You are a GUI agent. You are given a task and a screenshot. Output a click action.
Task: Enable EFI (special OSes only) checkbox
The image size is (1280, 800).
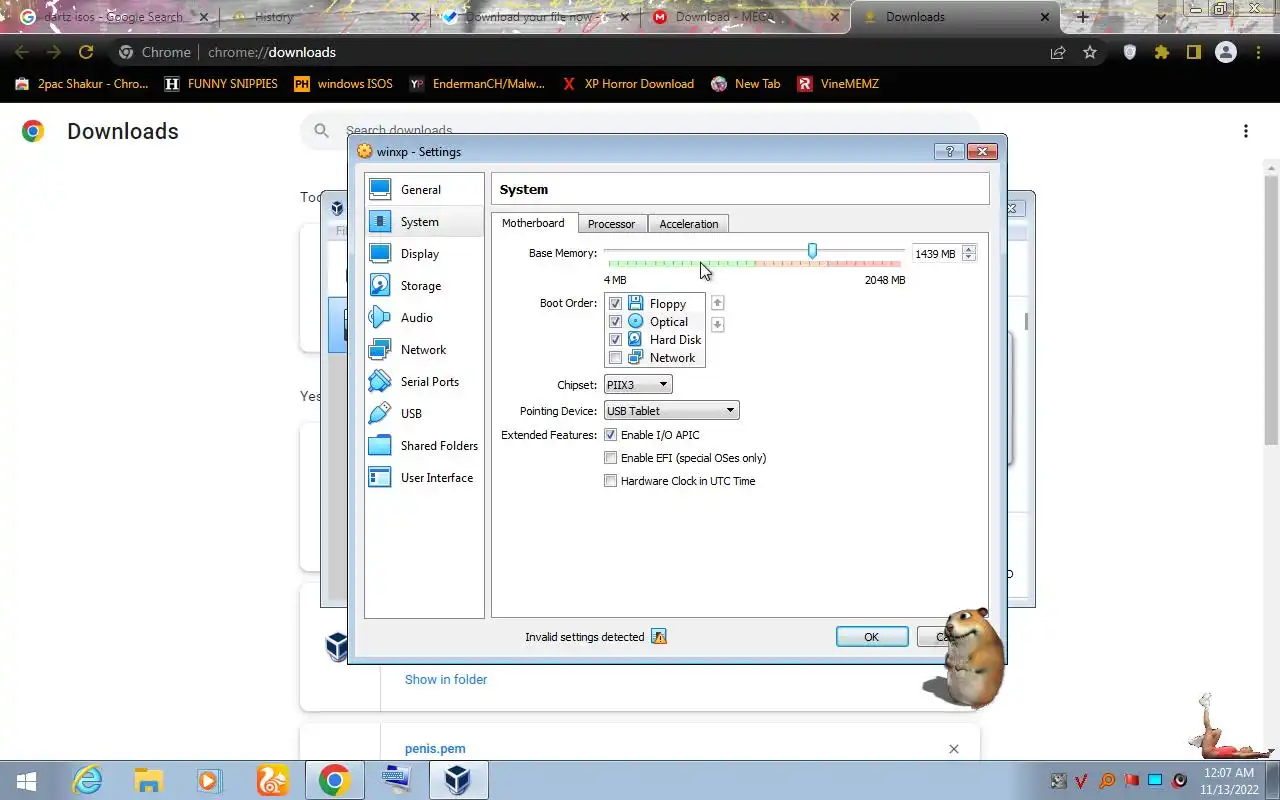(610, 458)
